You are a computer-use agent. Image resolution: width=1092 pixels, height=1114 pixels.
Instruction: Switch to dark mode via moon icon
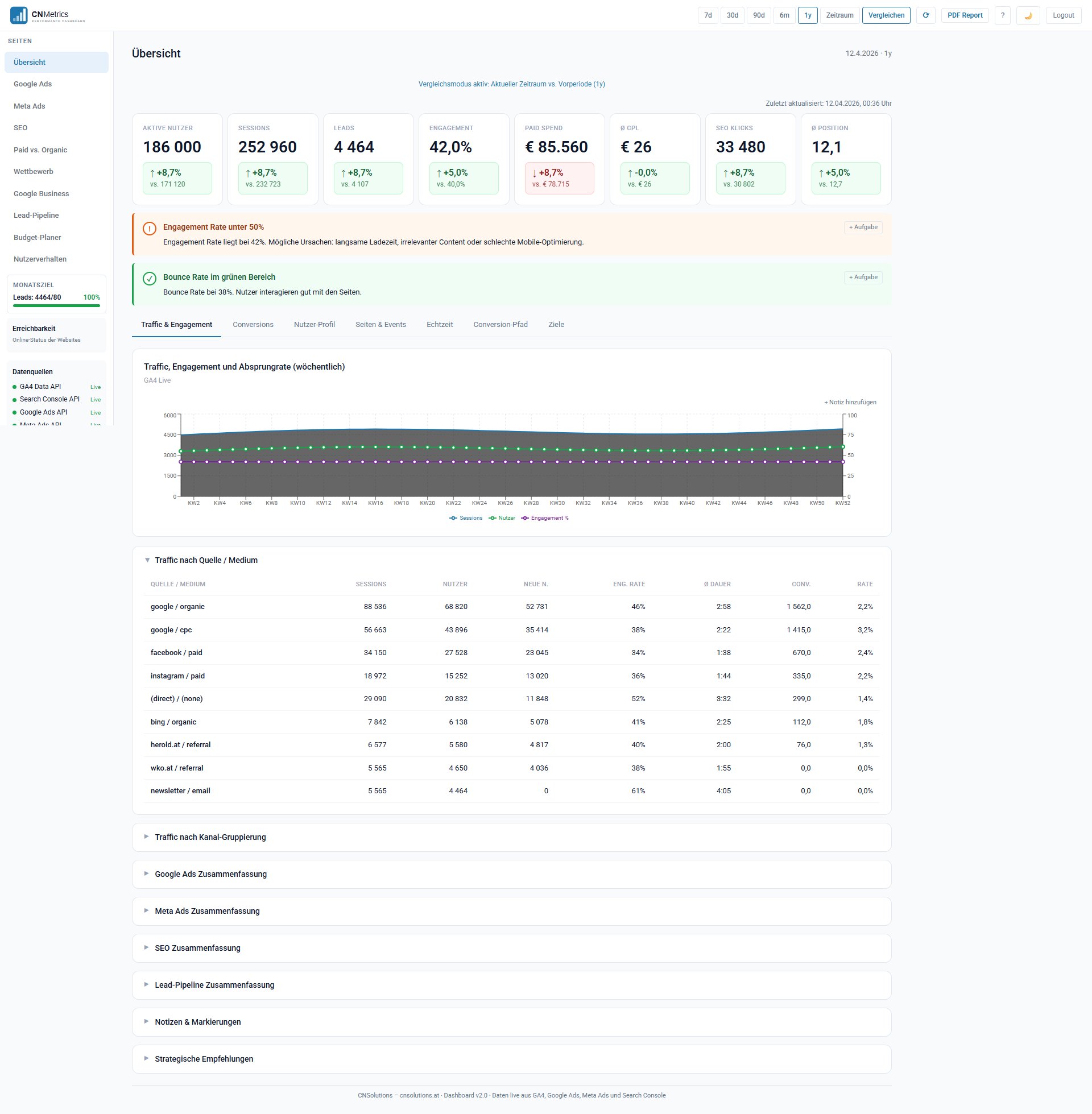(x=1028, y=15)
